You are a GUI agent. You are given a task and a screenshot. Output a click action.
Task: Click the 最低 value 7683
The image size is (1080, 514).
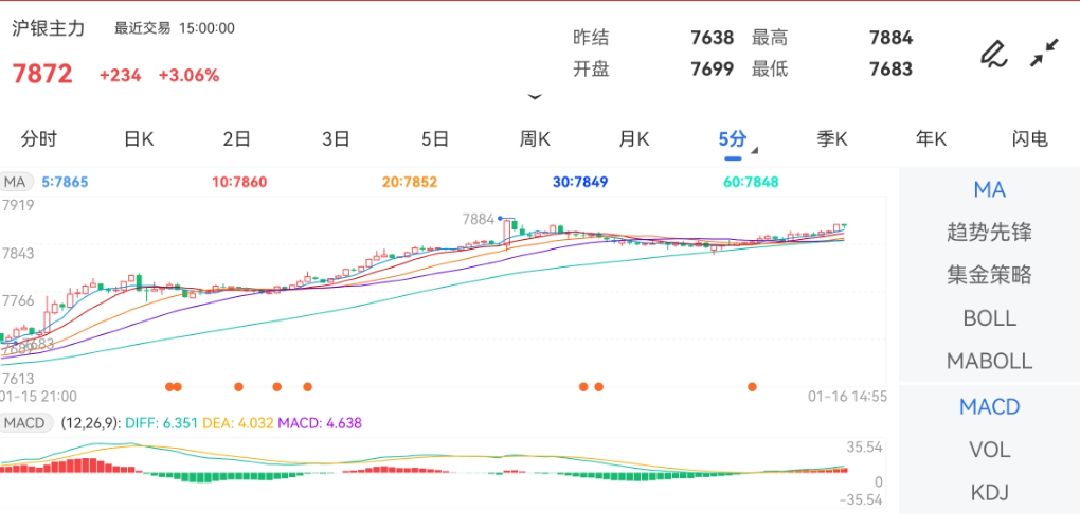(x=891, y=69)
